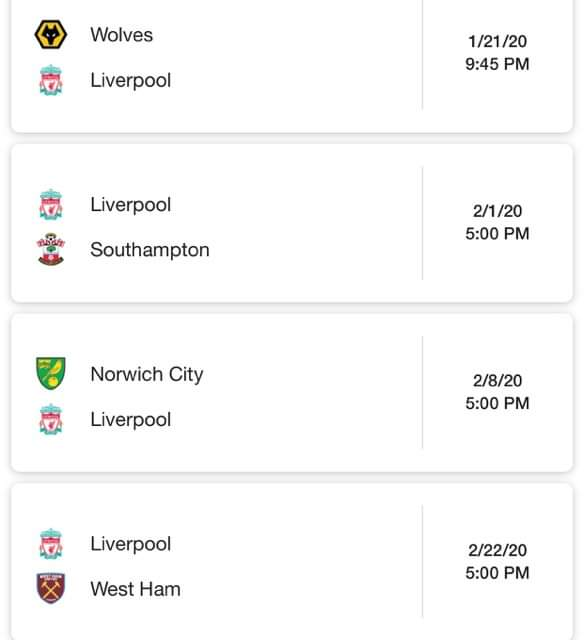Tap Liverpool crest in Wolves fixture
Image resolution: width=584 pixels, height=640 pixels.
51,80
